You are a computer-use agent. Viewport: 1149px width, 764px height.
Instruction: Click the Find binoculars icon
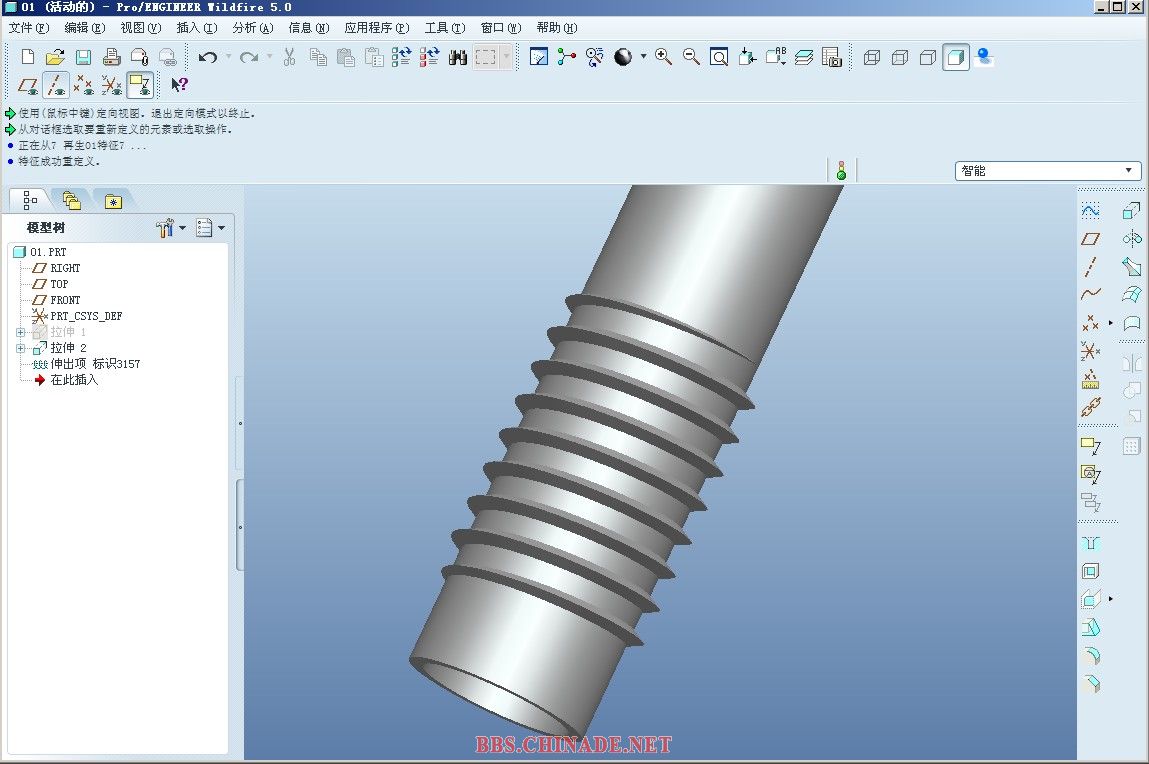457,57
